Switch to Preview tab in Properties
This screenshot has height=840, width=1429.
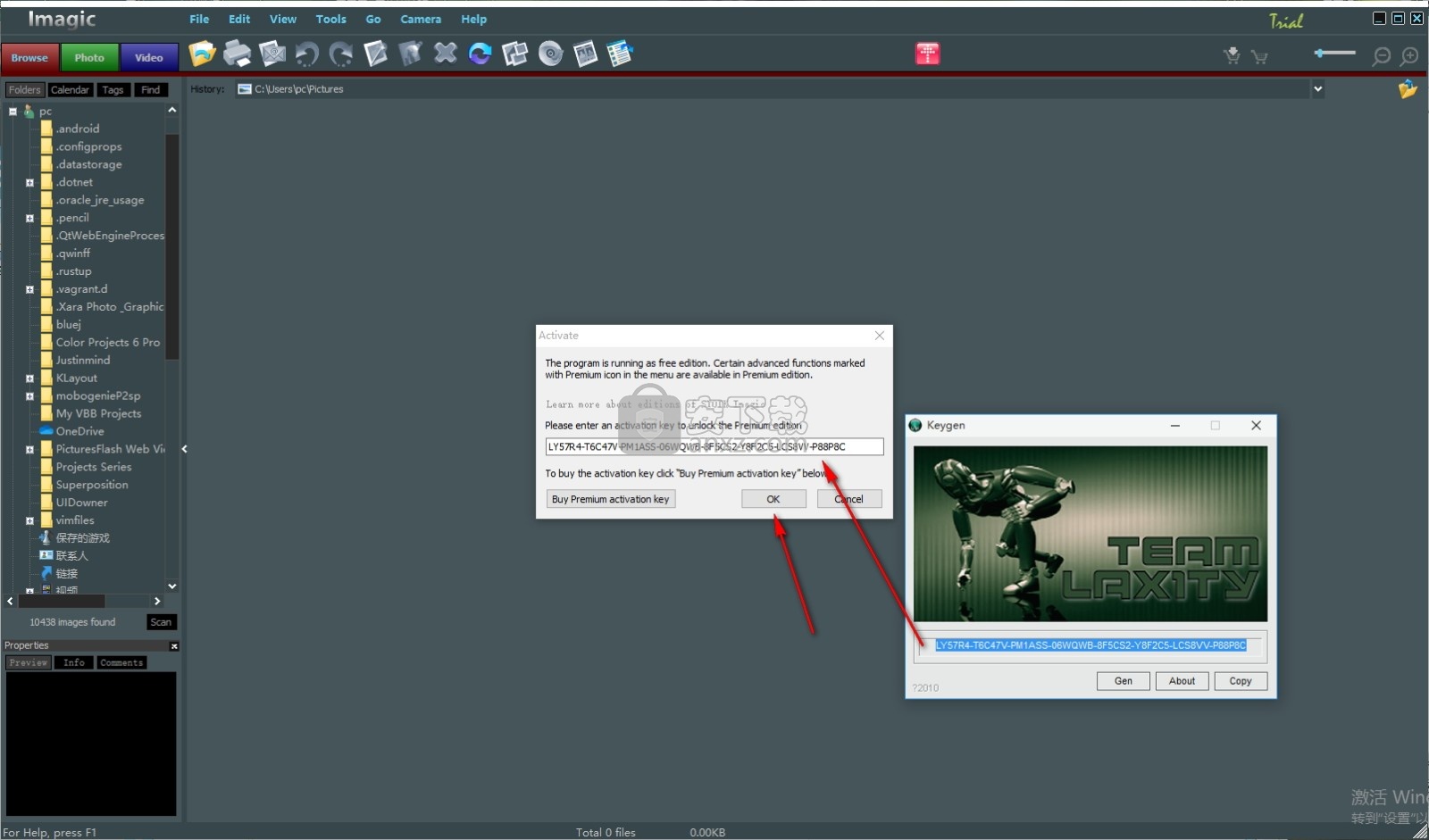point(29,662)
